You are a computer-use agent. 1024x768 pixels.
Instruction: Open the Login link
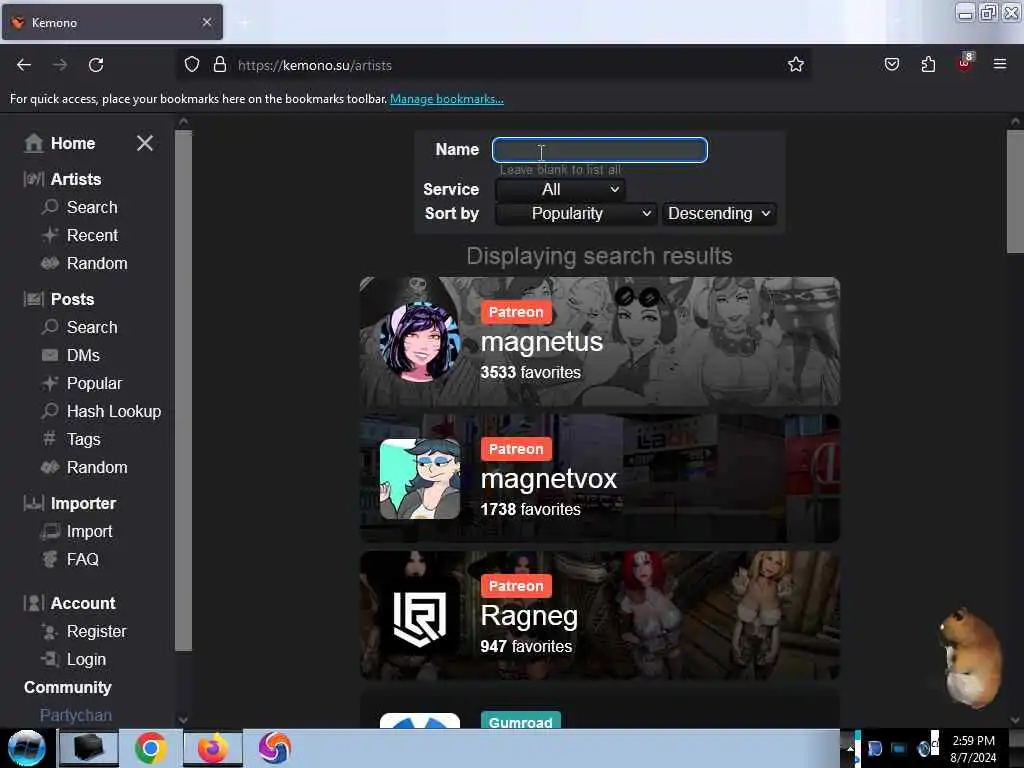tap(86, 660)
